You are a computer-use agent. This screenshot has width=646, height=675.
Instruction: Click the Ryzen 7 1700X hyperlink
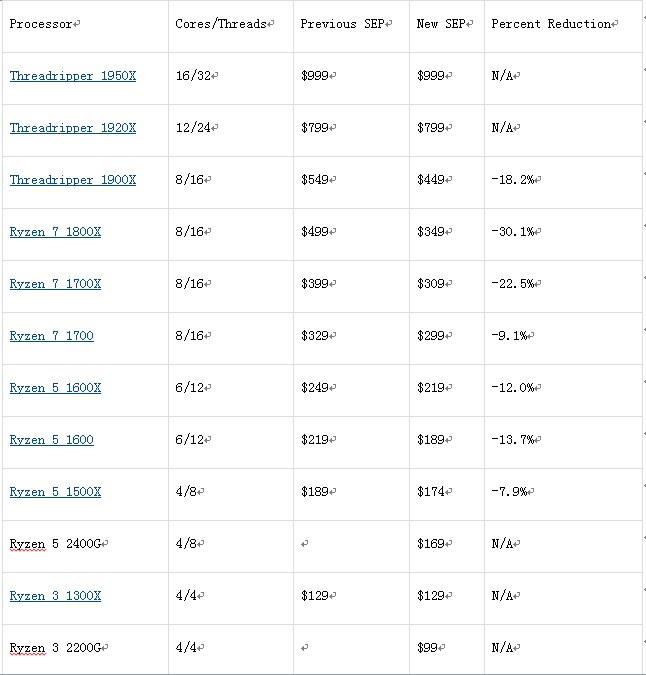(55, 284)
